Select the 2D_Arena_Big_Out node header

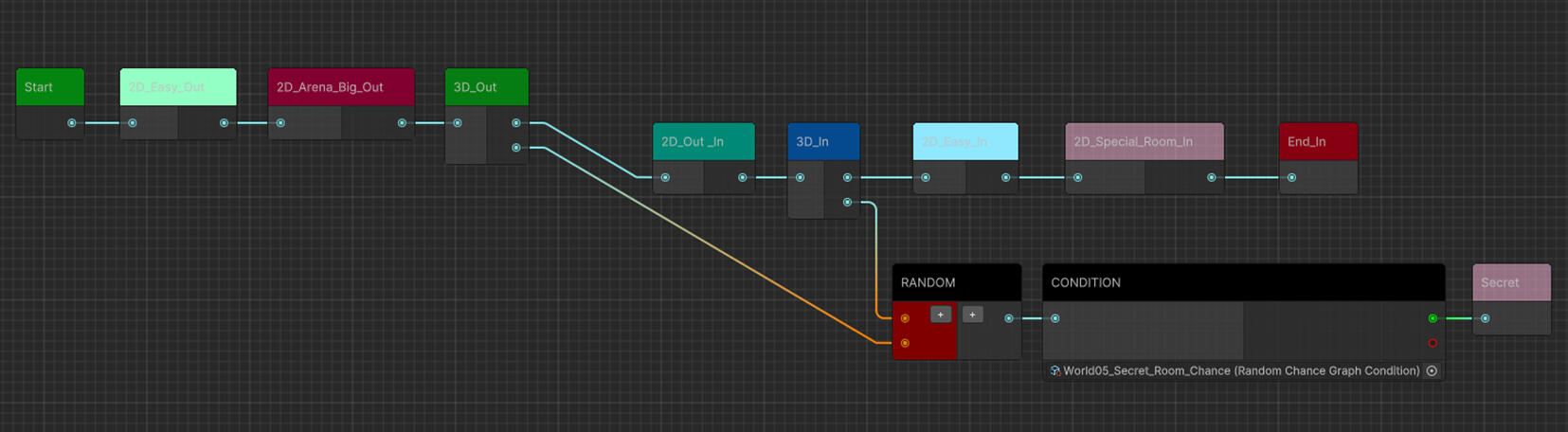(x=341, y=87)
